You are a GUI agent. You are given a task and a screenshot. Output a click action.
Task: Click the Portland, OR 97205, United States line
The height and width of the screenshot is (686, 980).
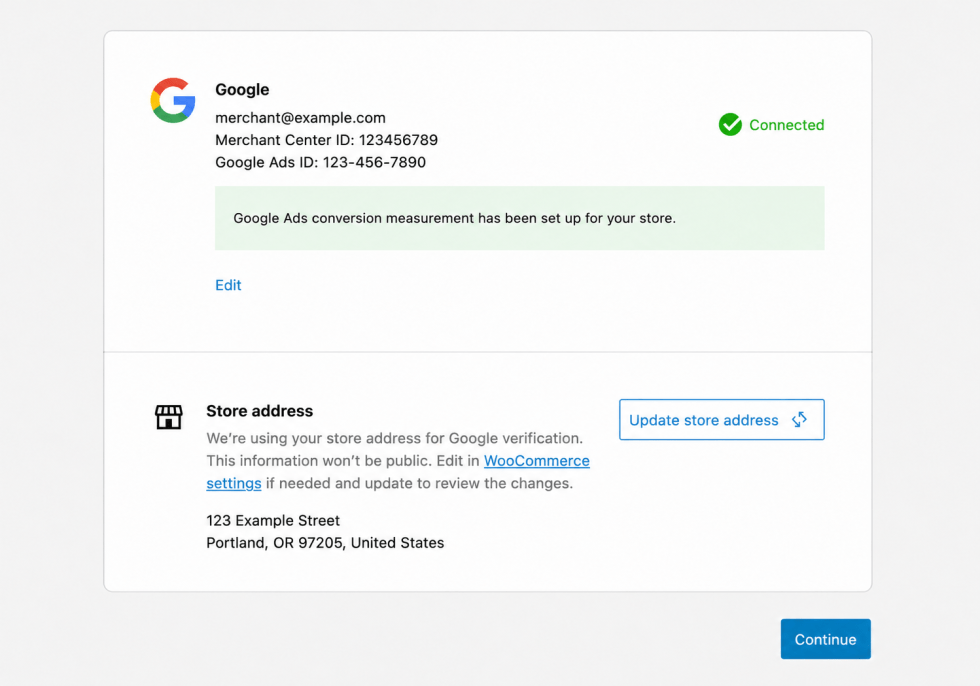325,543
